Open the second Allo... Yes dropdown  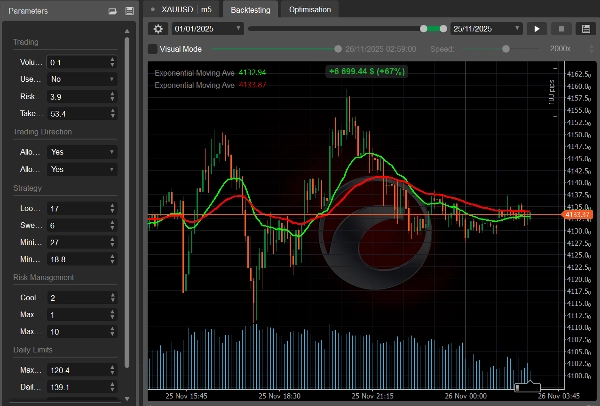tap(82, 169)
